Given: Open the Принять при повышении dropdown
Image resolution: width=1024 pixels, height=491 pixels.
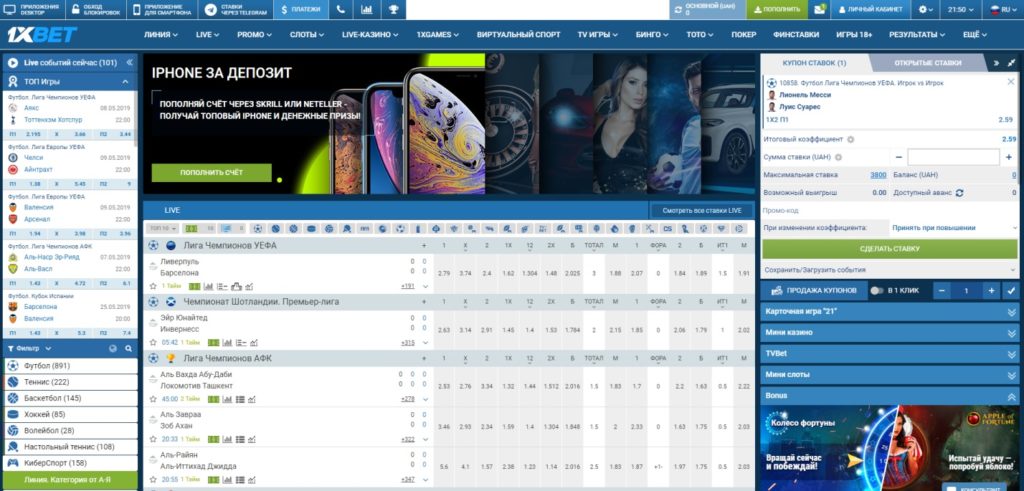Looking at the screenshot, I should [x=954, y=228].
